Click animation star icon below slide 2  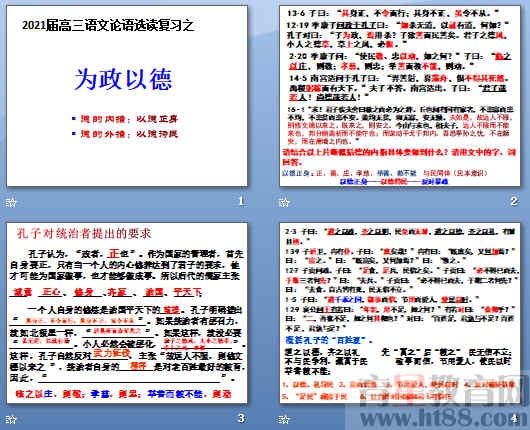pyautogui.click(x=284, y=202)
